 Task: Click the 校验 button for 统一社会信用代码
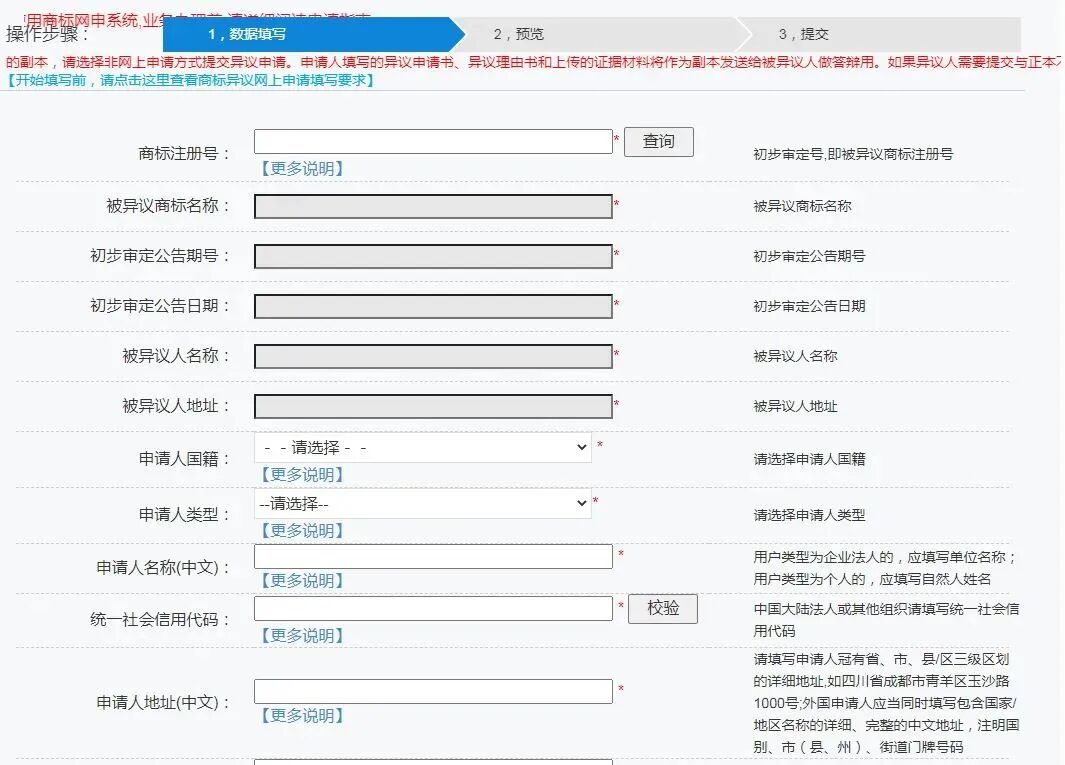pos(663,609)
